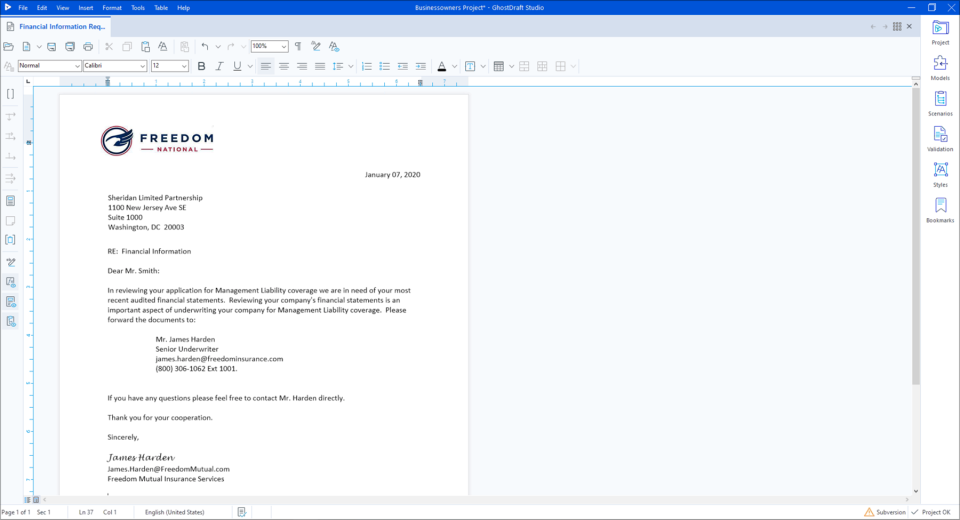Screen dimensions: 960x520
Task: Click the date January 07, 2020
Action: tap(392, 175)
